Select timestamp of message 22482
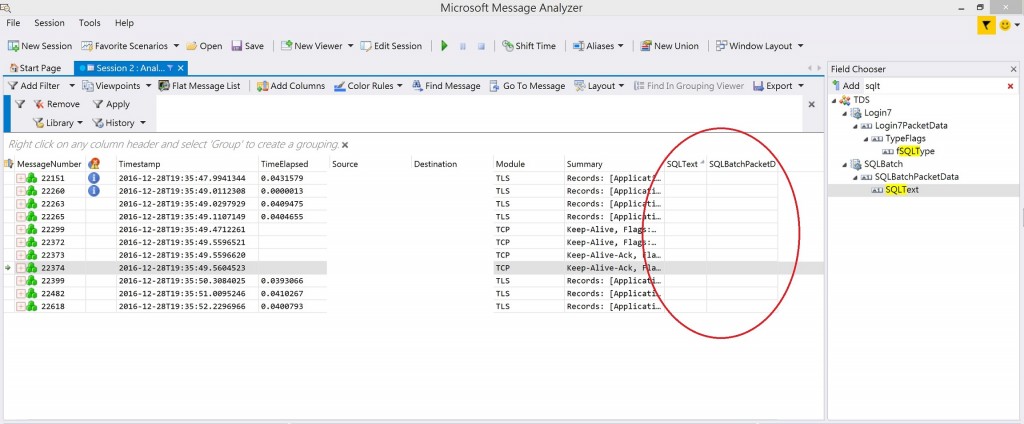1024x424 pixels. click(x=182, y=293)
